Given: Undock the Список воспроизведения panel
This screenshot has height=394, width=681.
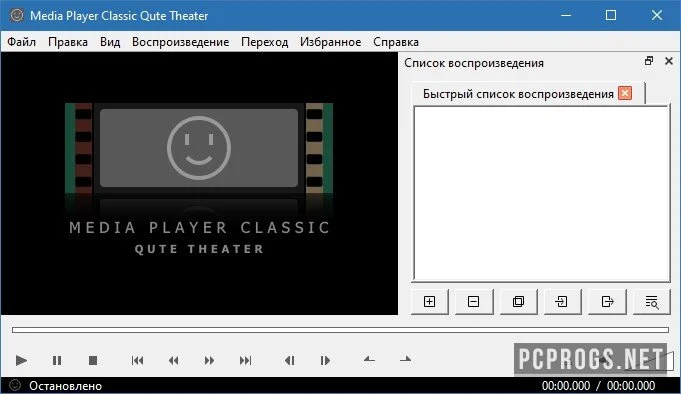Looking at the screenshot, I should click(x=649, y=61).
